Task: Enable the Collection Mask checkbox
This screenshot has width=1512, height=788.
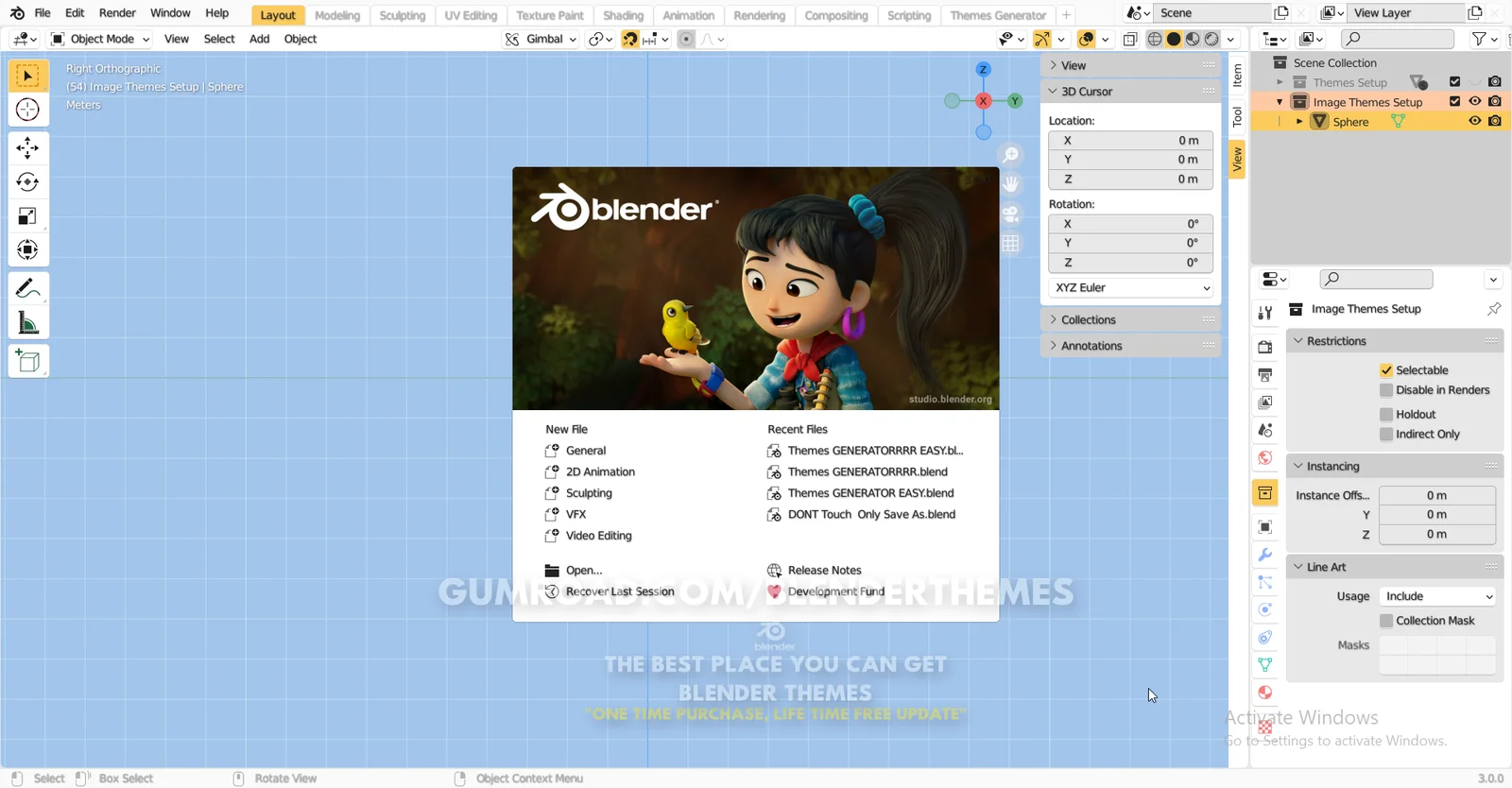Action: tap(1386, 621)
